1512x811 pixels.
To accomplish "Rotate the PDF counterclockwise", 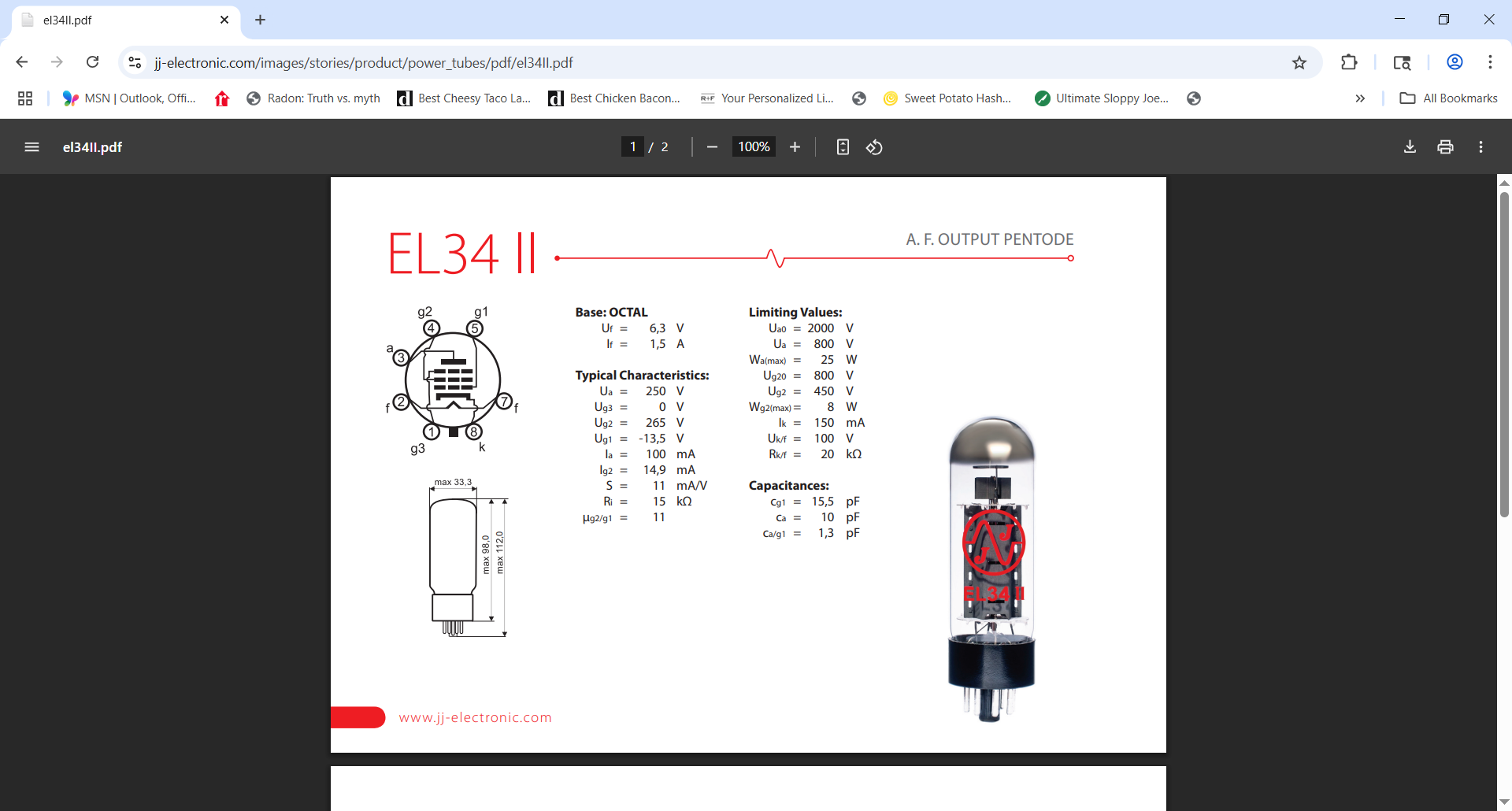I will click(x=874, y=147).
